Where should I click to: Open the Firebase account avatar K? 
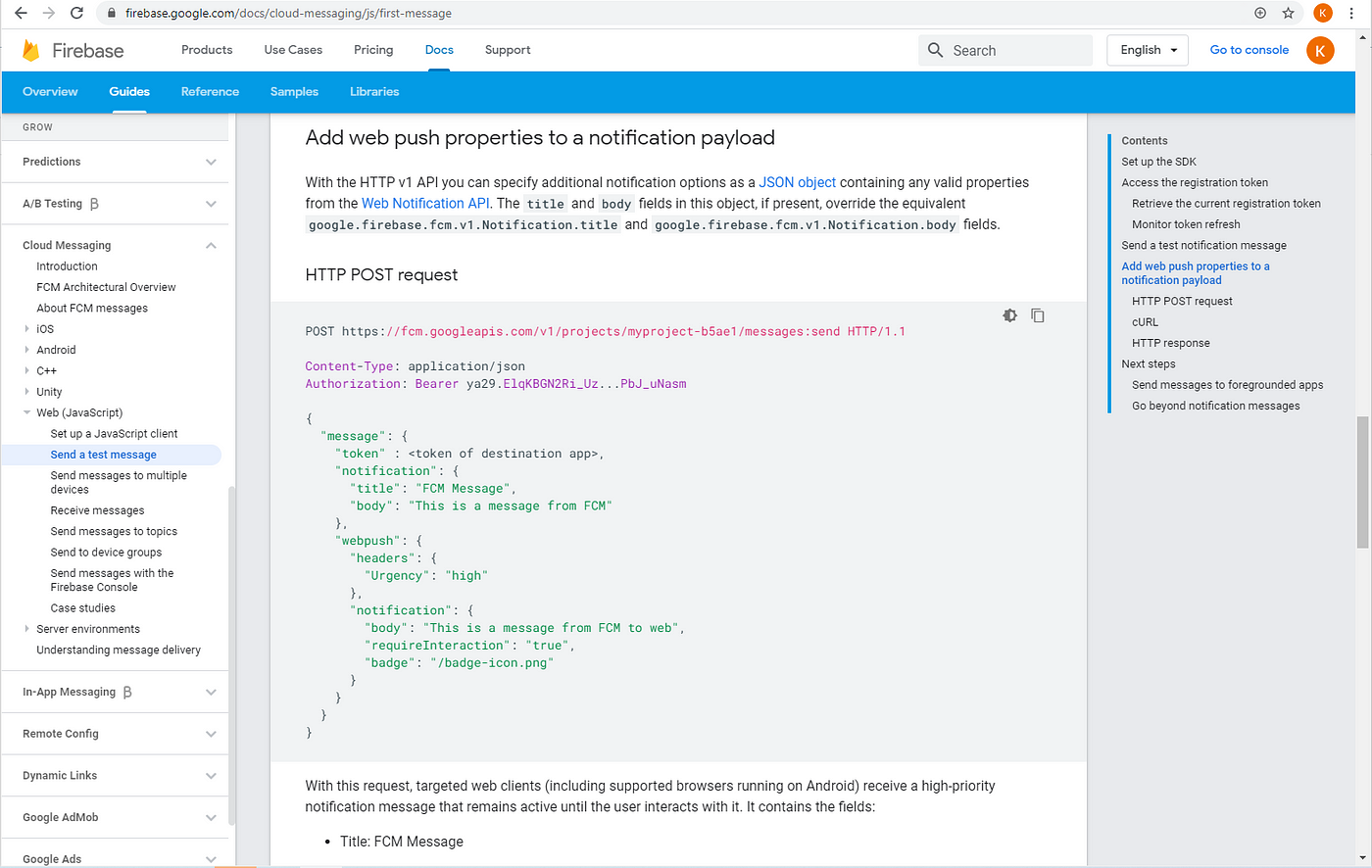(x=1320, y=50)
